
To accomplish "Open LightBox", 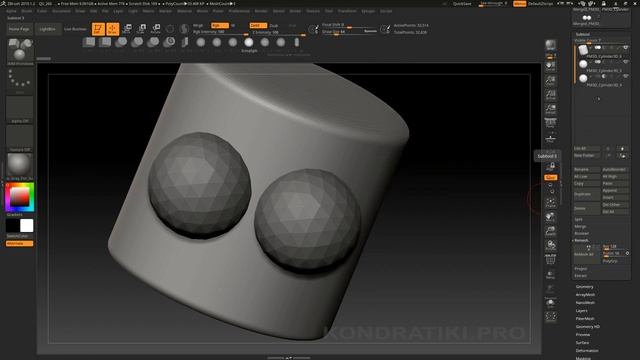I will (x=47, y=29).
